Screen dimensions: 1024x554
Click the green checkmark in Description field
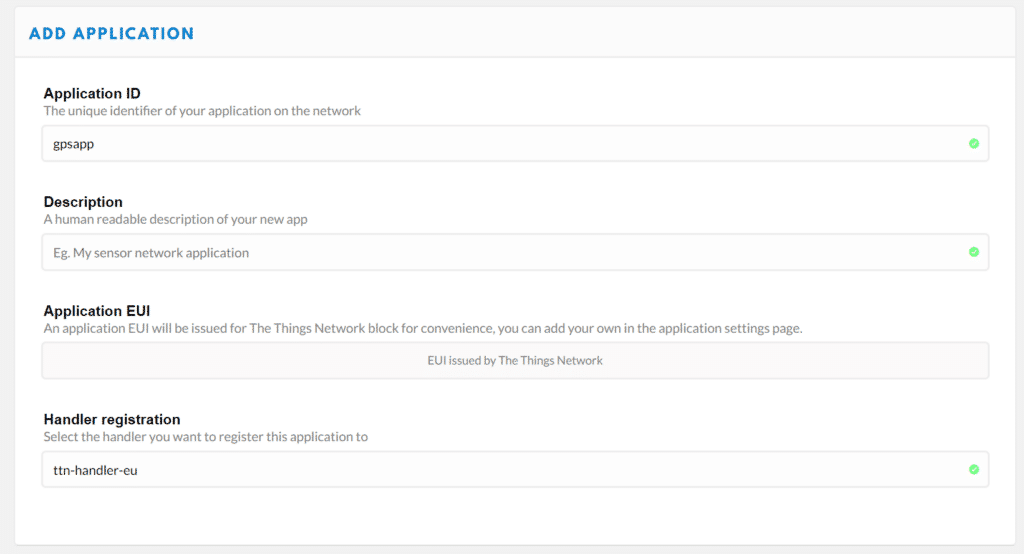974,252
